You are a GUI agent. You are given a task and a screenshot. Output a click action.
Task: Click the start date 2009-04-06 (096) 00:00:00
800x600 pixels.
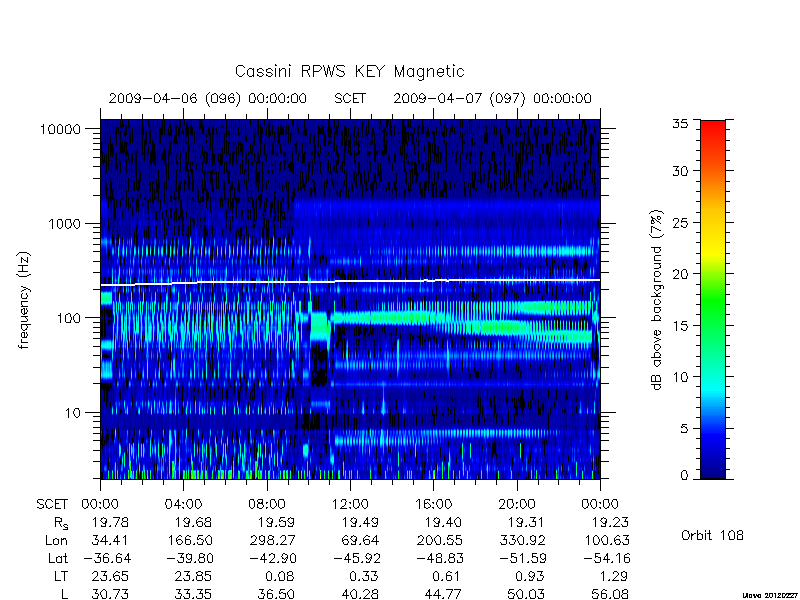pyautogui.click(x=208, y=98)
